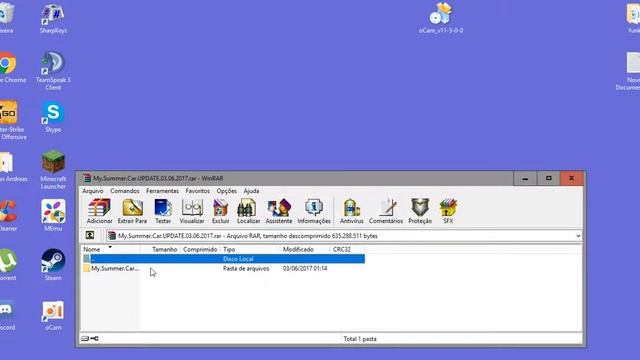Expand the archive path dropdown arrow

(578, 236)
